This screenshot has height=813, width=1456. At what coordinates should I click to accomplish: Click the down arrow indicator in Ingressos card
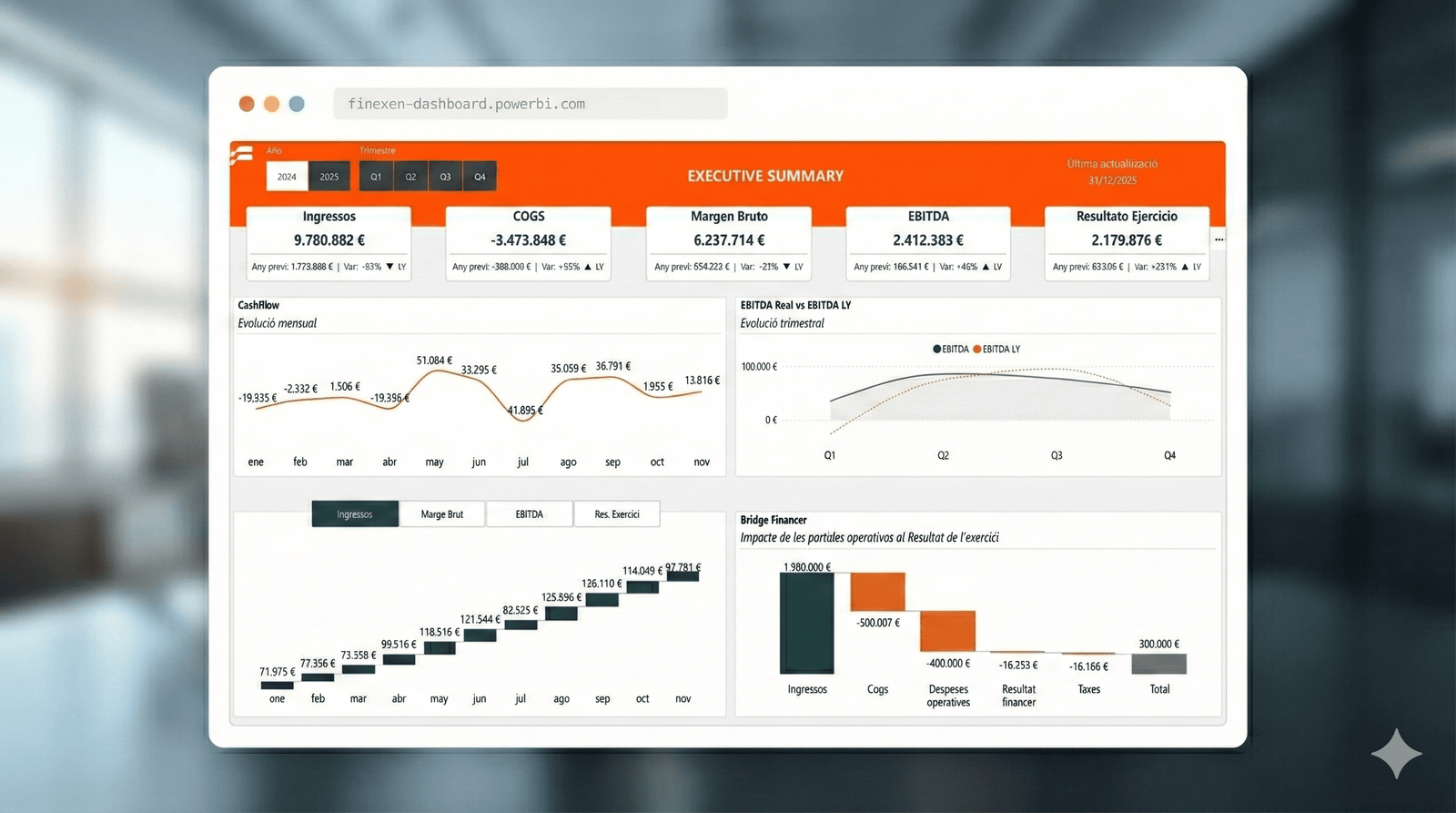pyautogui.click(x=389, y=267)
